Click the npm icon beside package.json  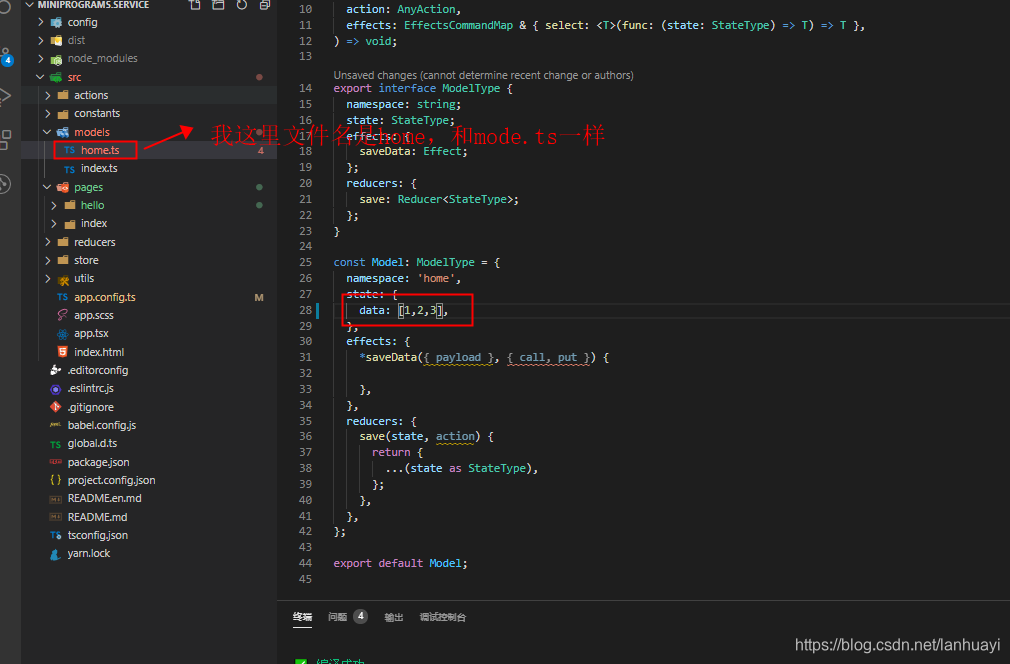point(55,462)
